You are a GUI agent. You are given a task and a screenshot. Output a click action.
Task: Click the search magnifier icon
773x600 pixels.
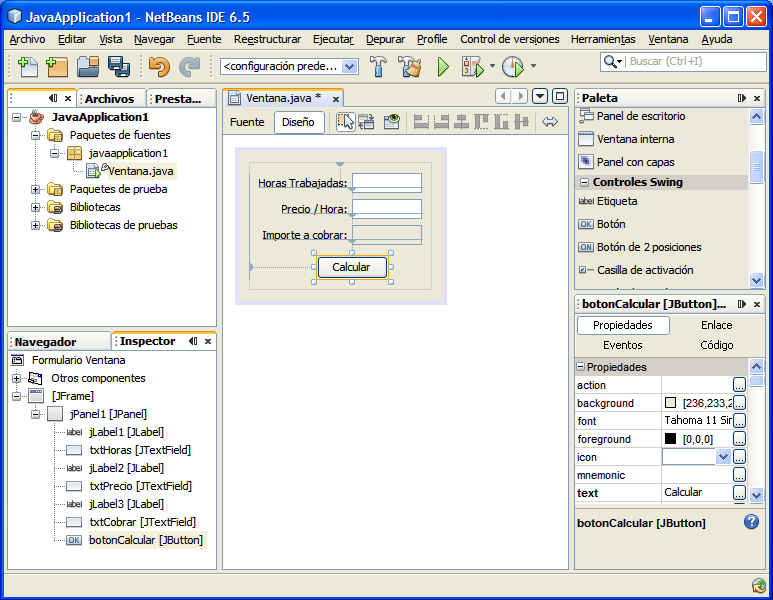(x=610, y=62)
